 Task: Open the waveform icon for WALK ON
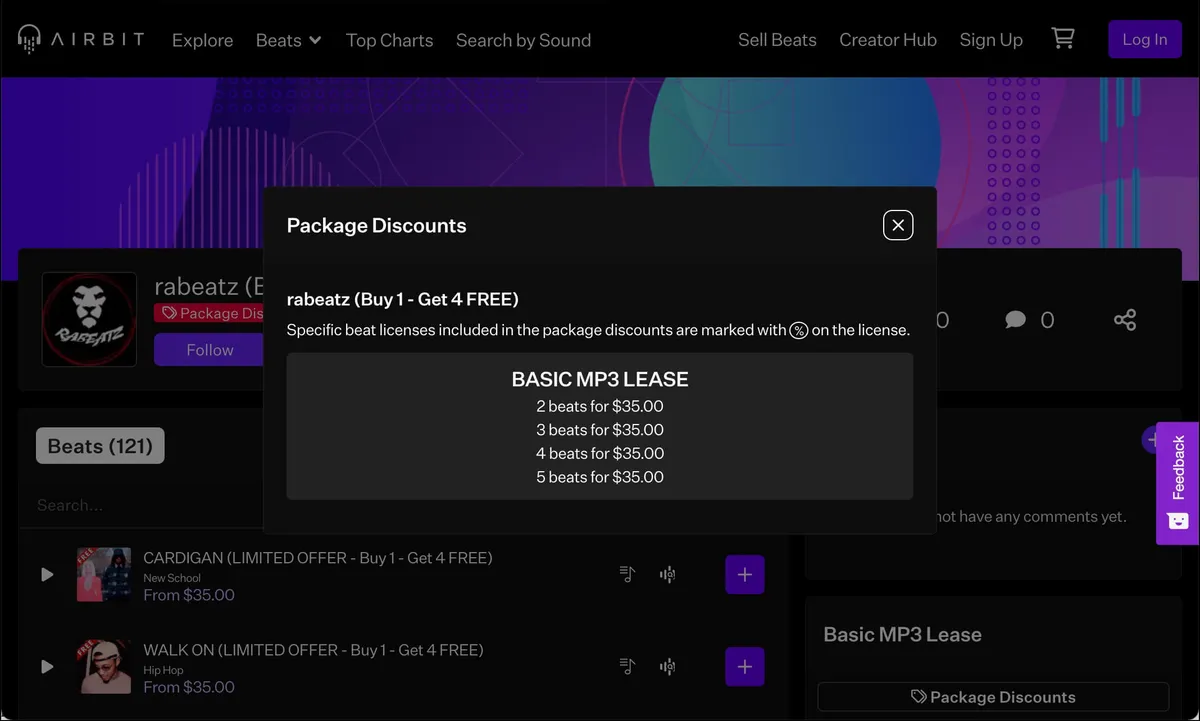(x=667, y=666)
